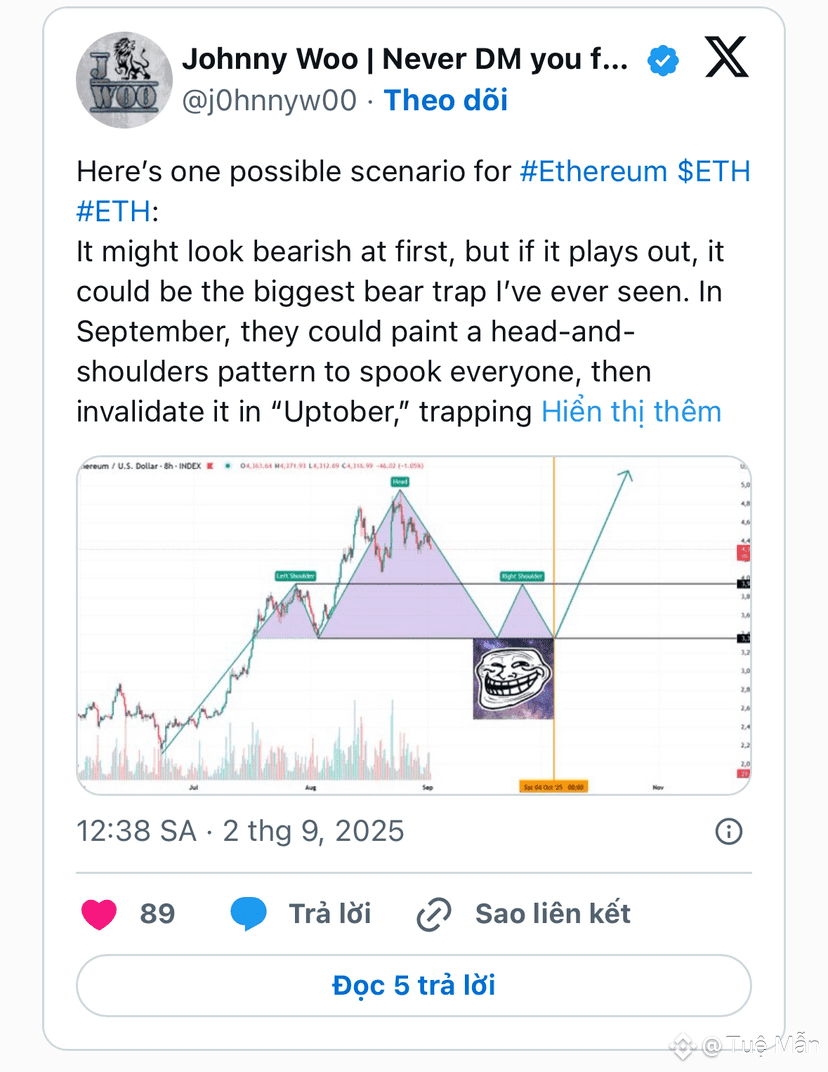828x1072 pixels.
Task: Expand tweet text with Hiển thị thêm
Action: click(x=631, y=412)
